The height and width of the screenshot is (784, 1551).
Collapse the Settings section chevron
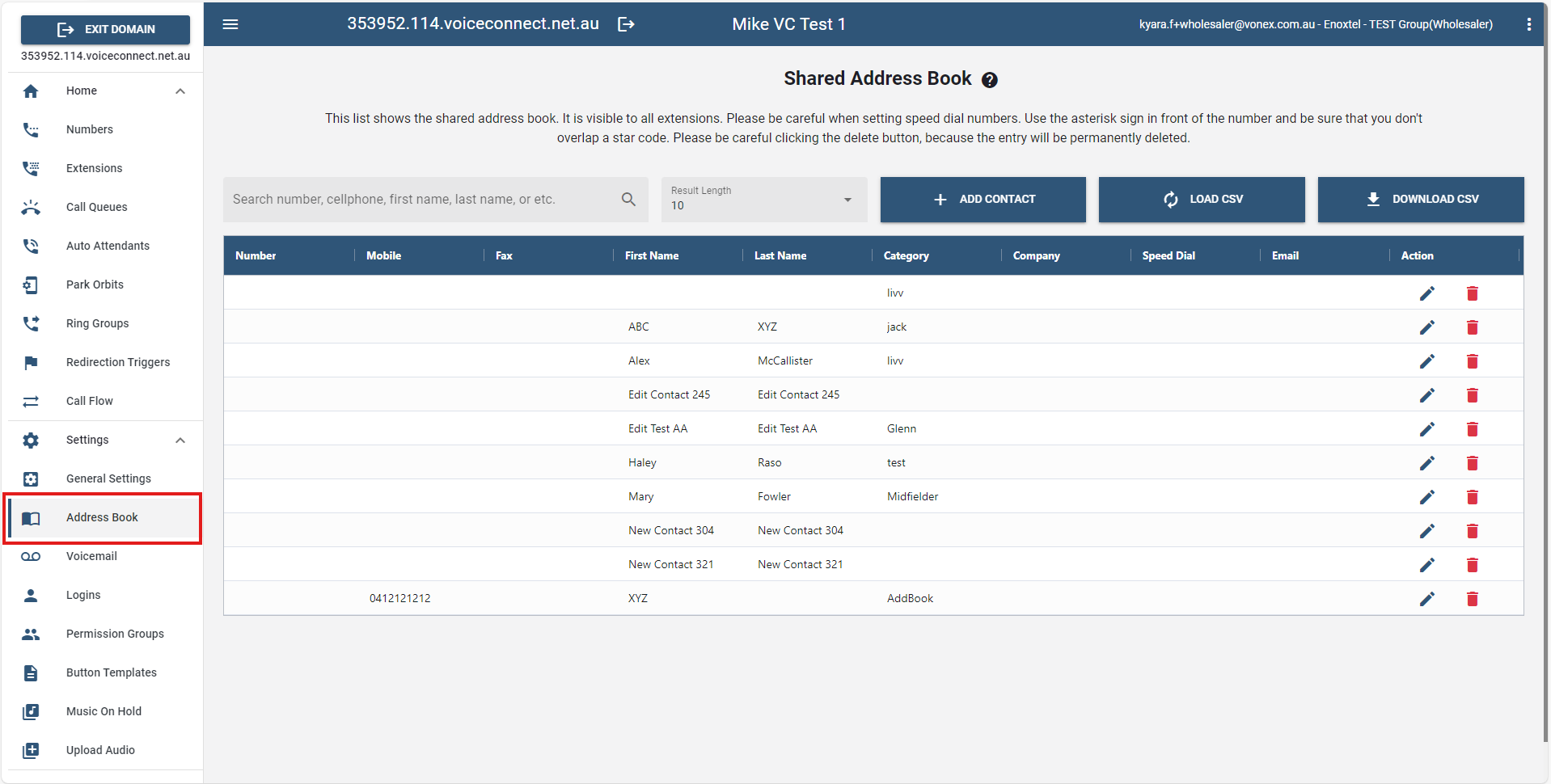[180, 440]
